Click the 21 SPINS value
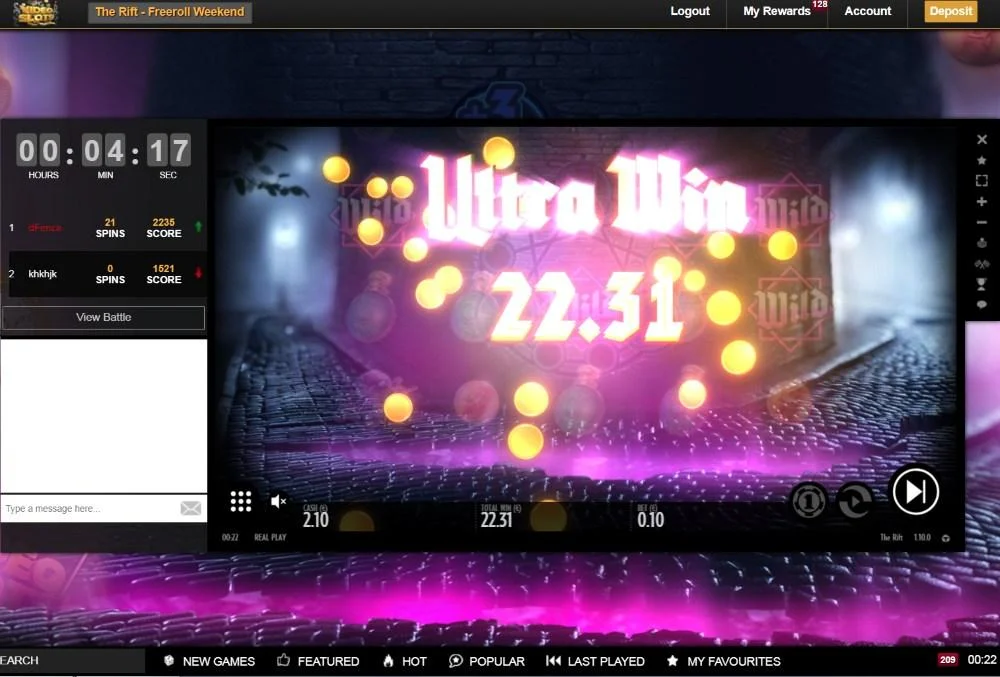Viewport: 1000px width, 677px height. tap(110, 228)
